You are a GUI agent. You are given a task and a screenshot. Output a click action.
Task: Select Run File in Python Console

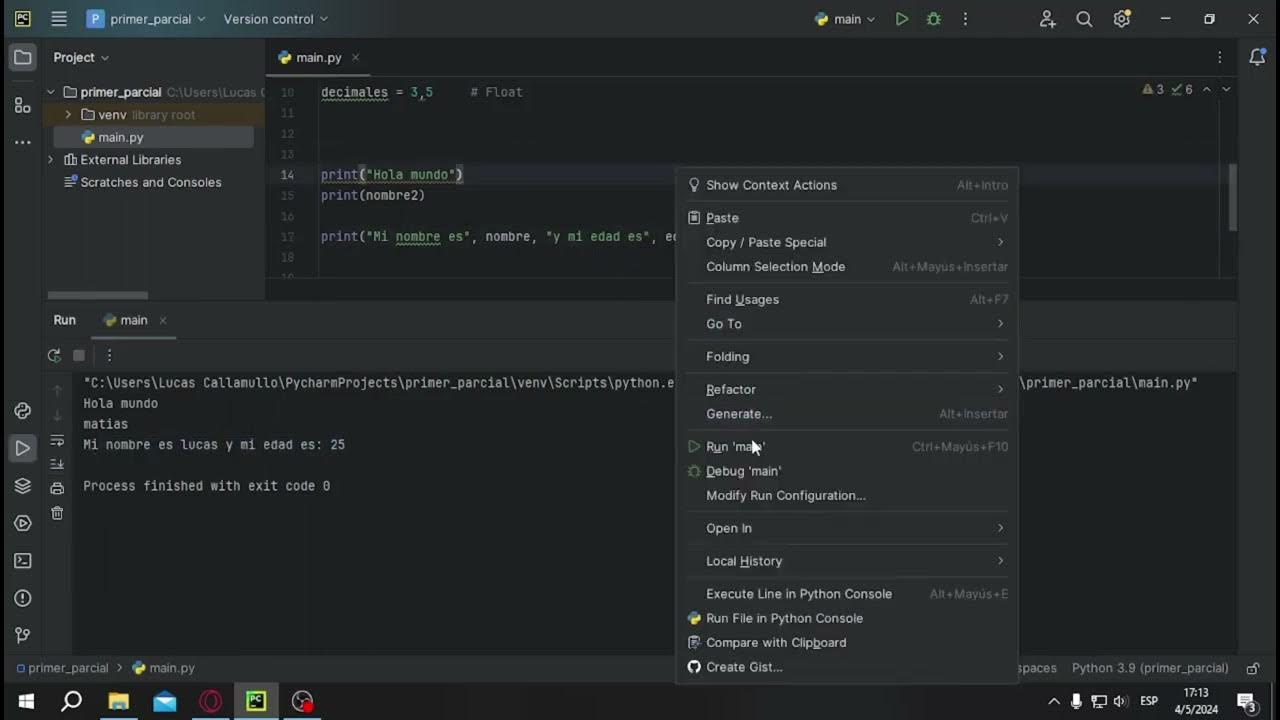[847, 618]
